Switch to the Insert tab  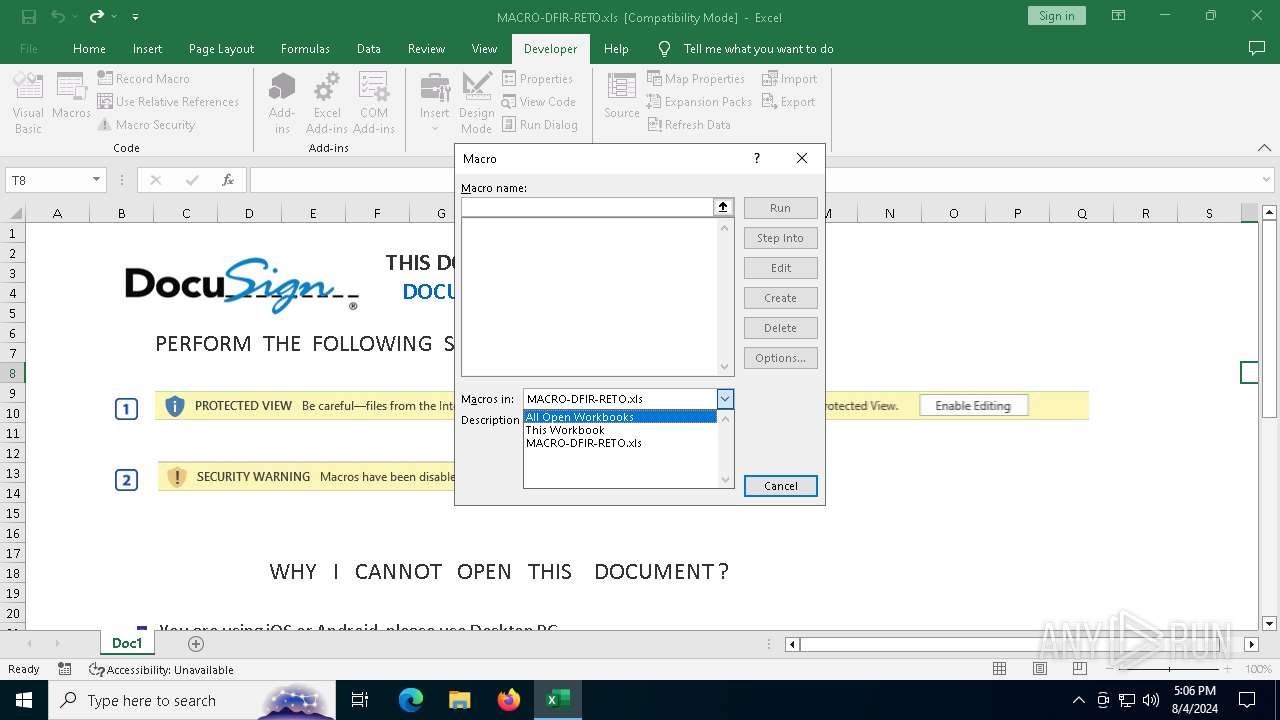[147, 48]
